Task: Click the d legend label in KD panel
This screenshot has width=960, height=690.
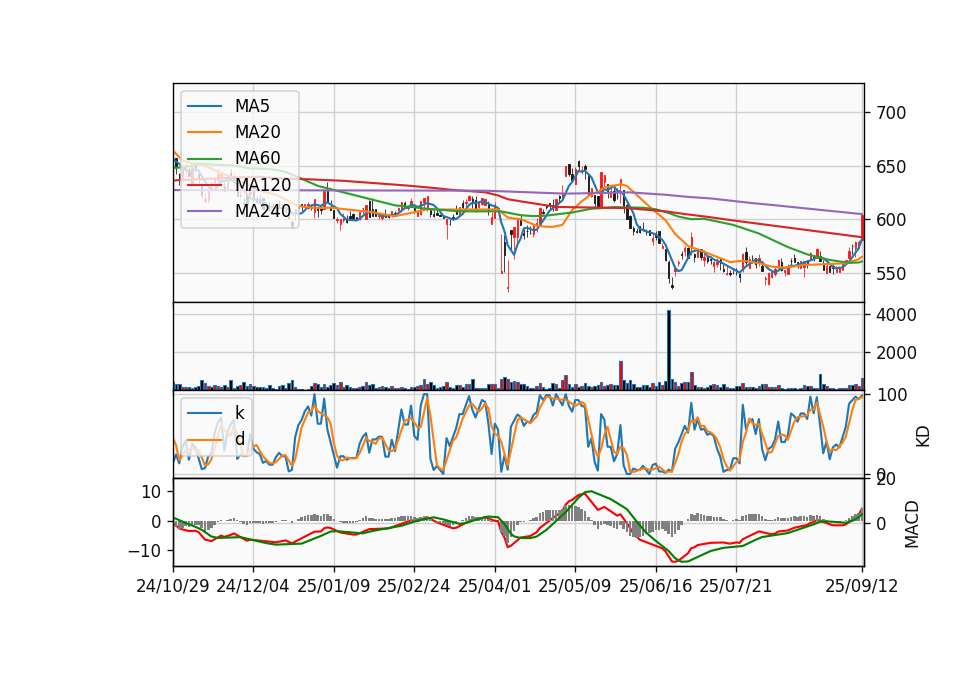Action: coord(240,438)
